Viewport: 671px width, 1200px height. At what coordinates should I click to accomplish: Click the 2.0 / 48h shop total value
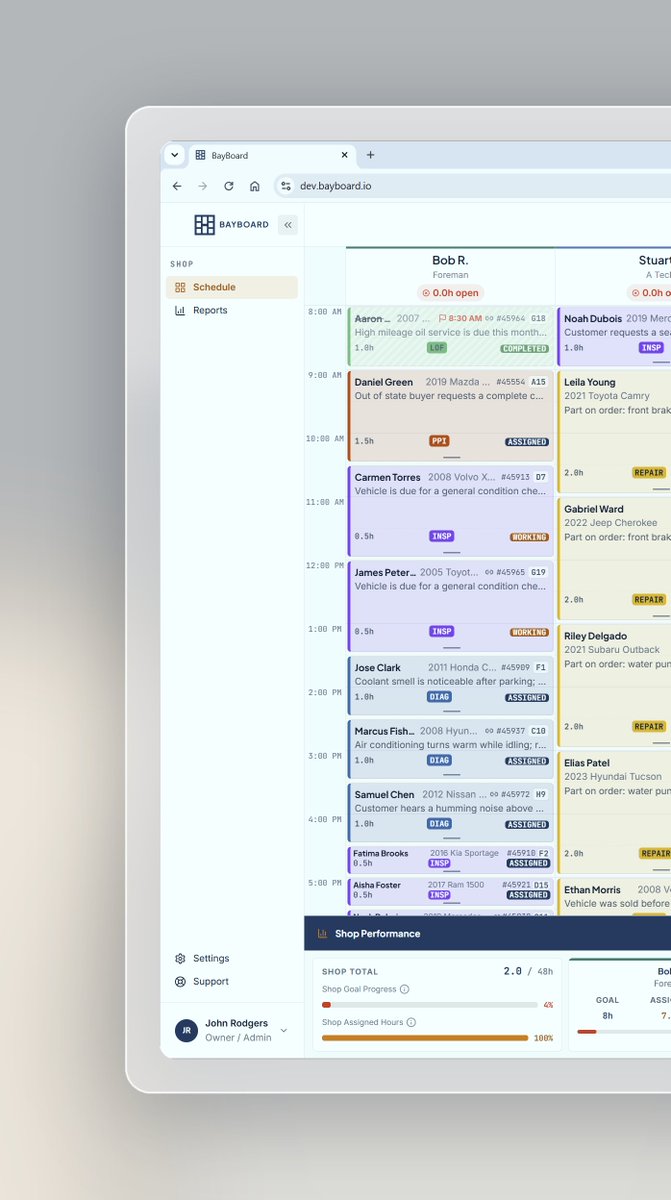528,971
